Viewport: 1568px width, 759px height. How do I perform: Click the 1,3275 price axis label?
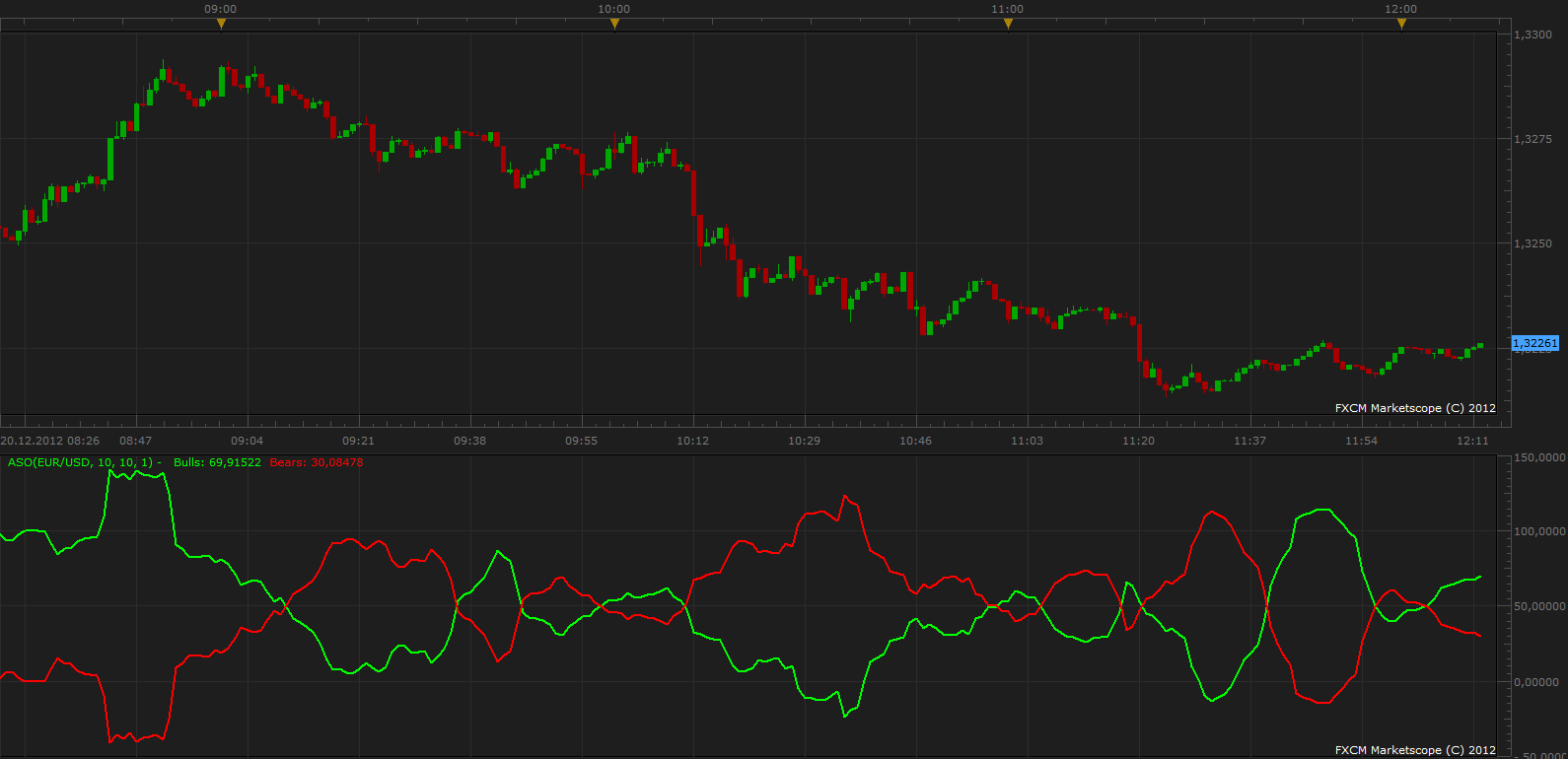click(1532, 139)
